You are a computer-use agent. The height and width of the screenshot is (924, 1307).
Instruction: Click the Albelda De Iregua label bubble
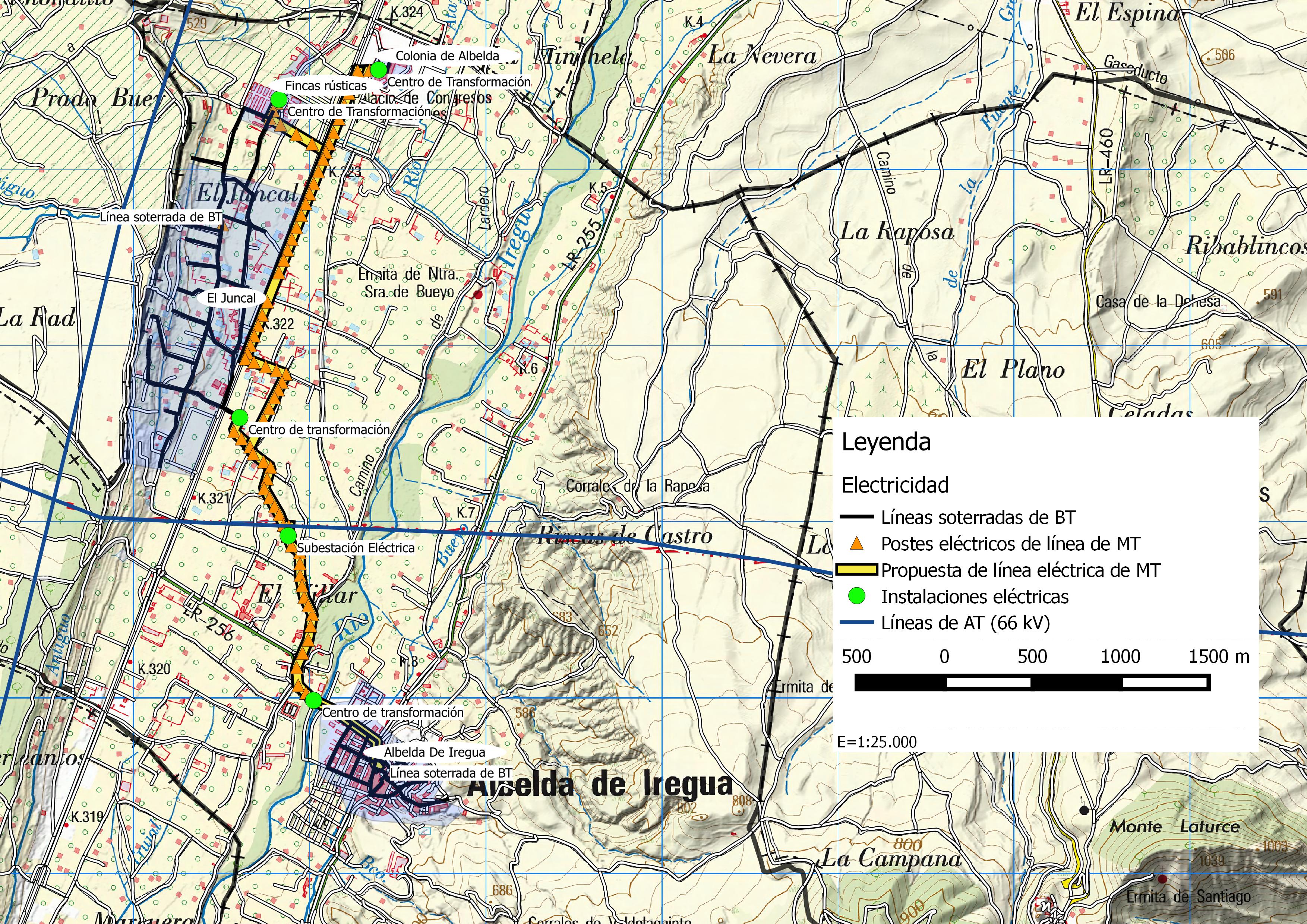pos(434,752)
